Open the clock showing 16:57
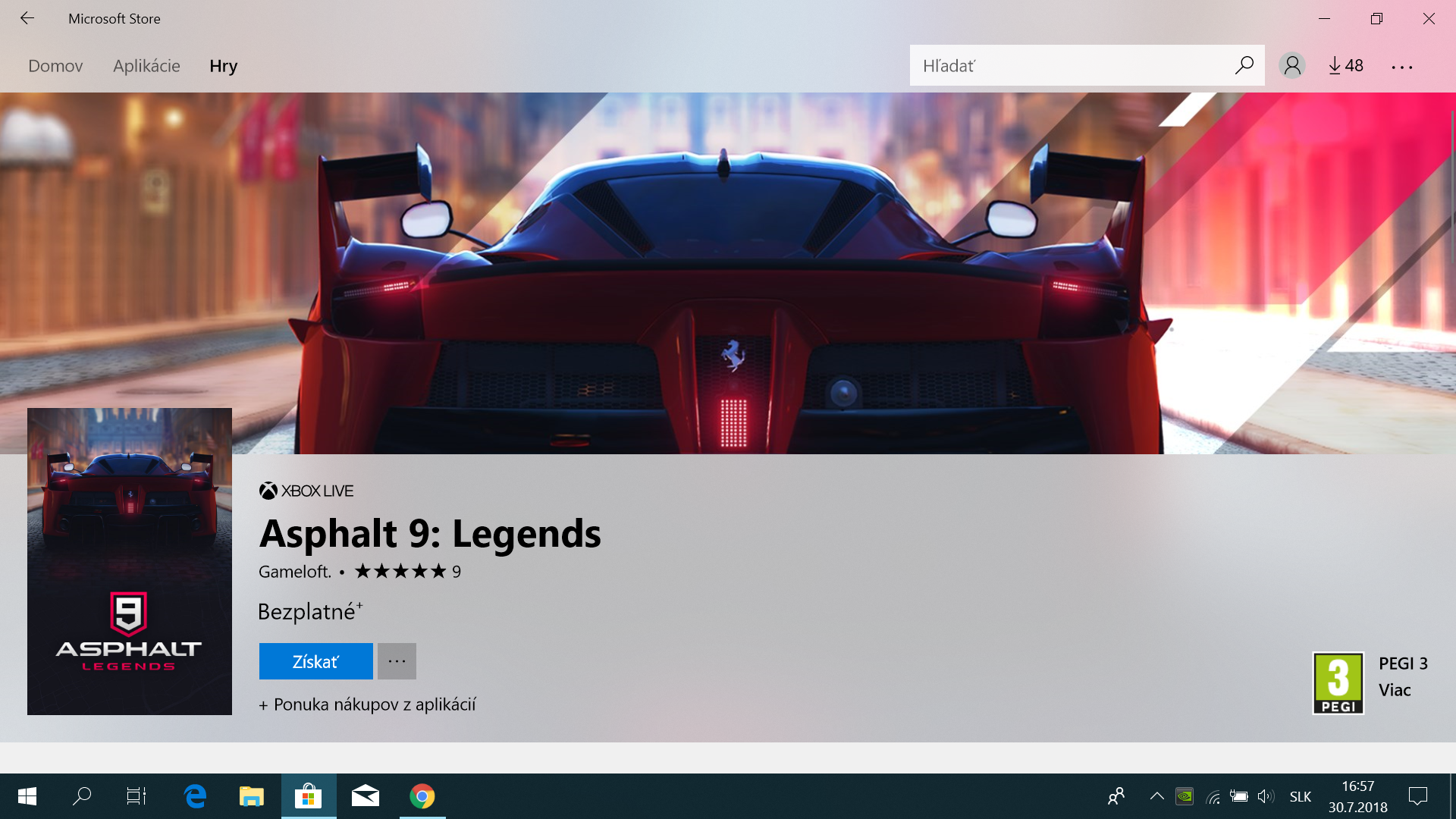The image size is (1456, 819). 1358,796
